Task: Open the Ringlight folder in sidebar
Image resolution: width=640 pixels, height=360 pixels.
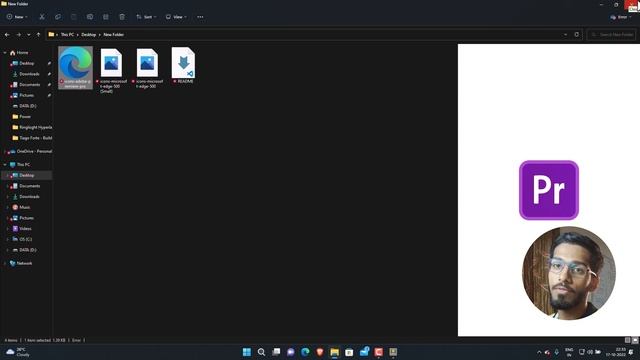Action: point(32,127)
